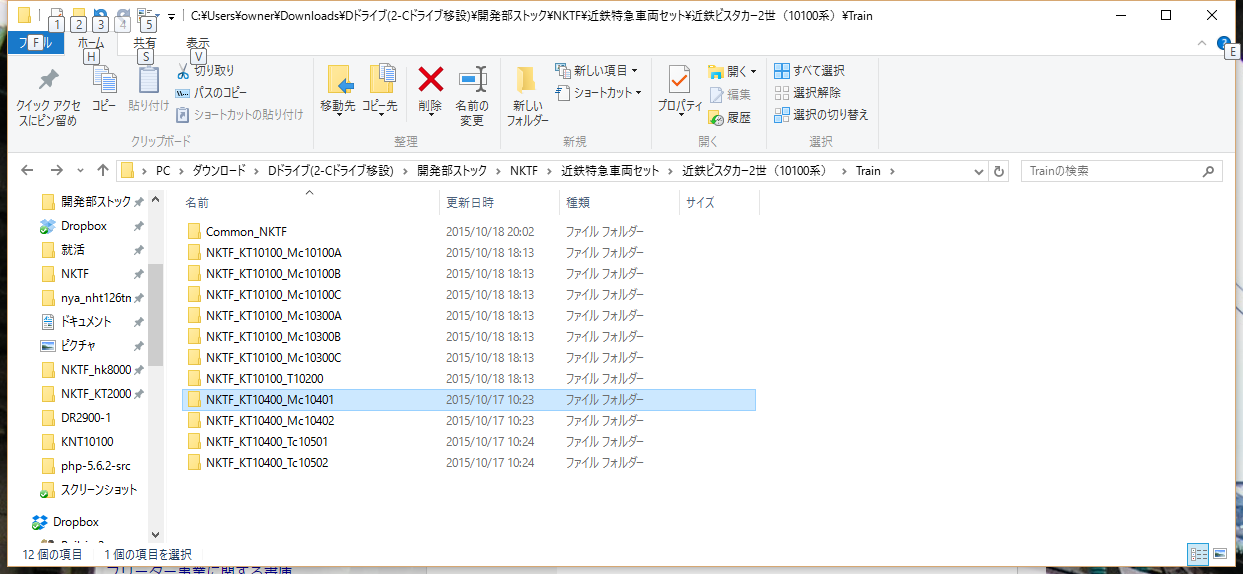Go up one folder level arrow
1243x574 pixels.
point(103,171)
